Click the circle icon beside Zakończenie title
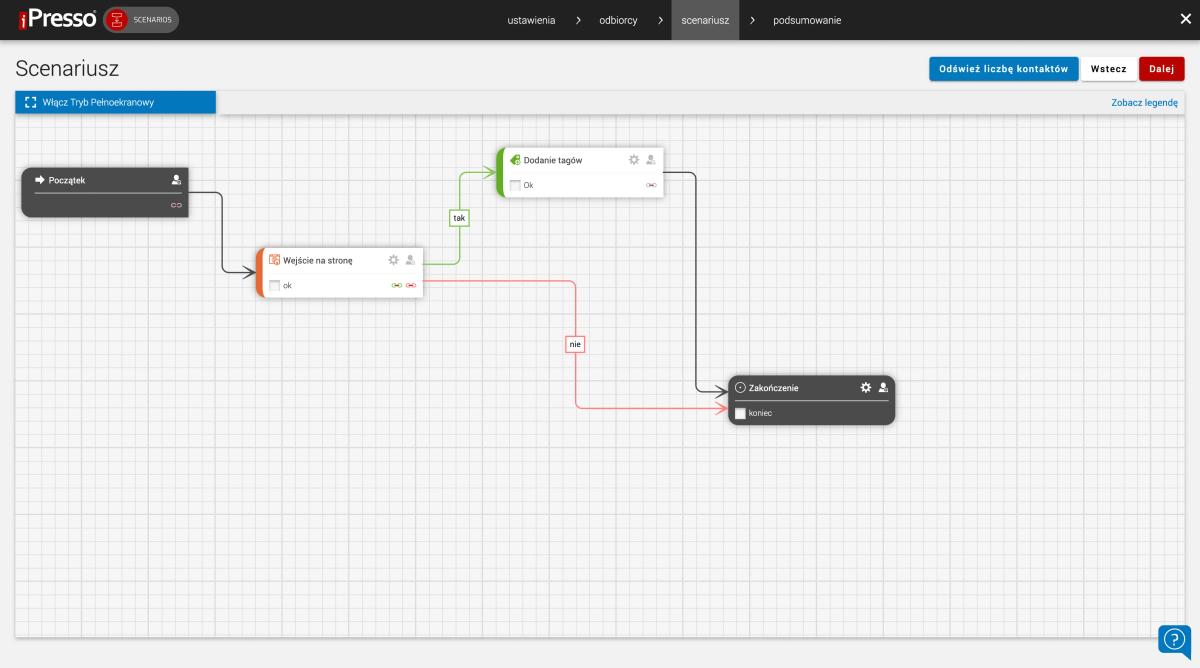Screen dimensions: 1200x668 point(740,387)
